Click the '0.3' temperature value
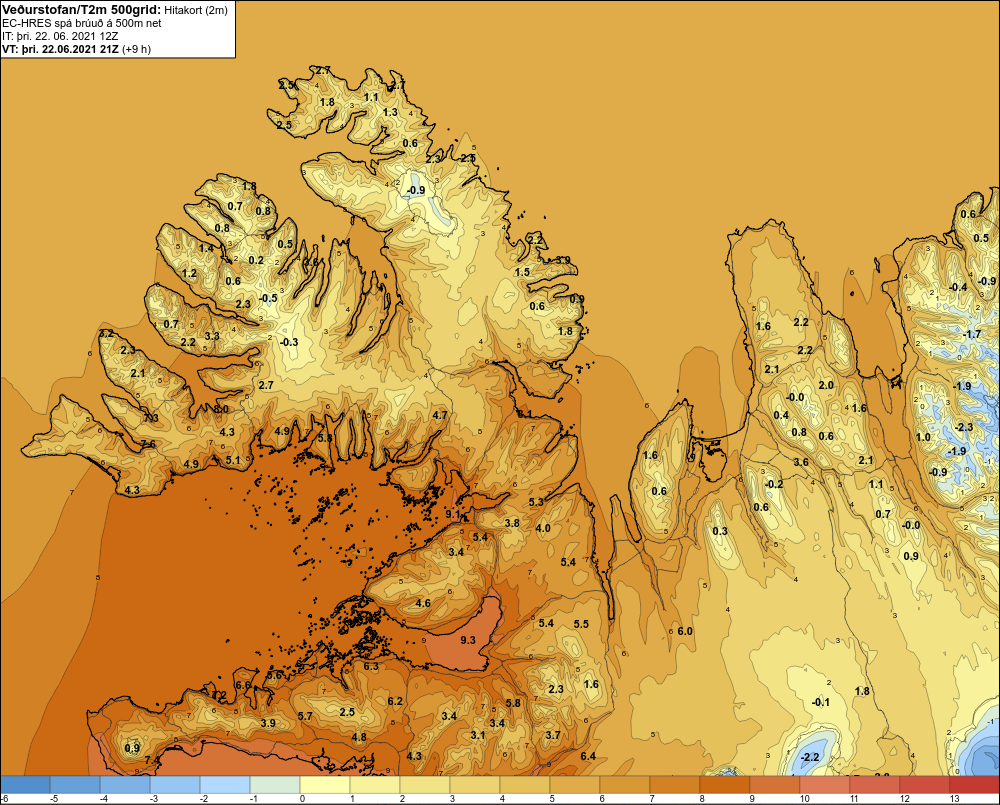Viewport: 1000px width, 805px height. tap(719, 531)
